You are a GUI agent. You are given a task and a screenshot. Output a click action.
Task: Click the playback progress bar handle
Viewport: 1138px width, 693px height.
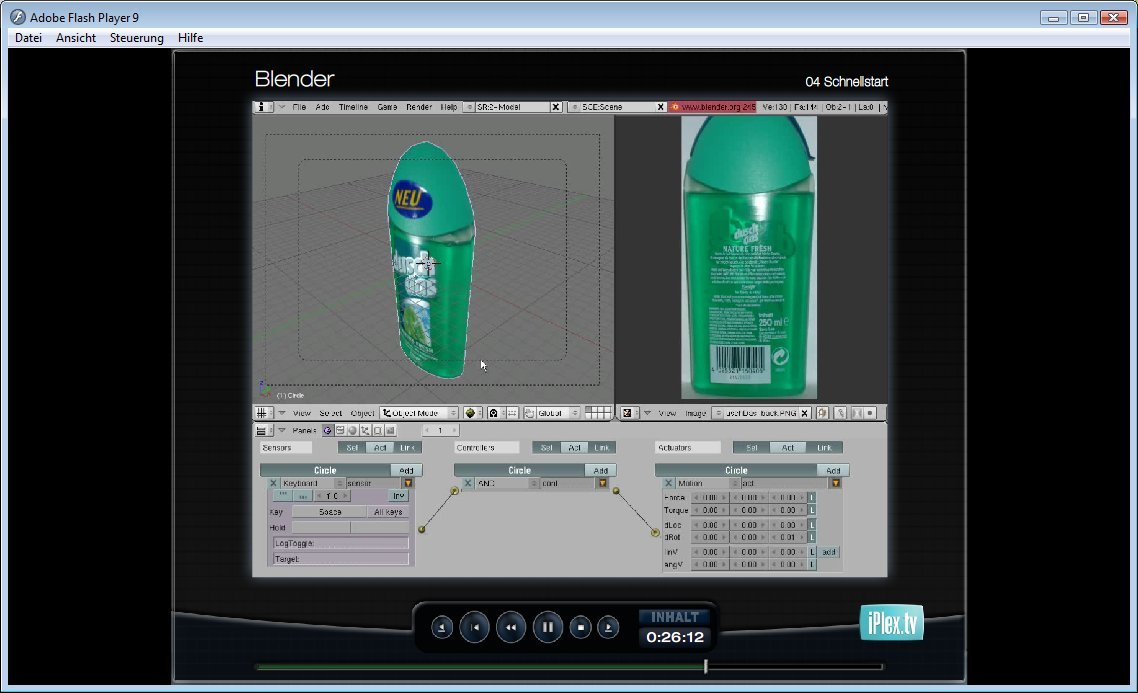coord(705,665)
